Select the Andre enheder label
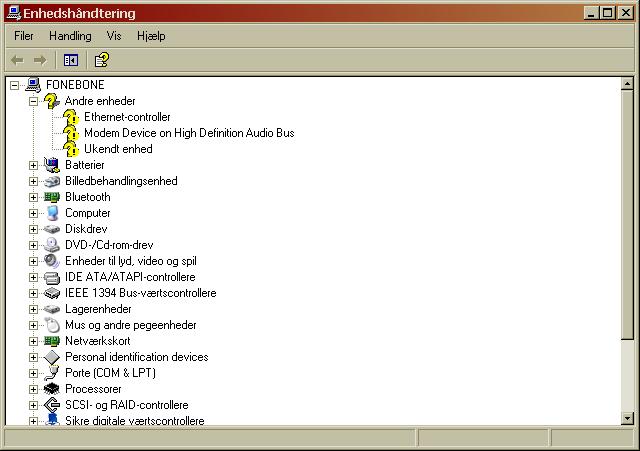The image size is (640, 451). pyautogui.click(x=100, y=101)
